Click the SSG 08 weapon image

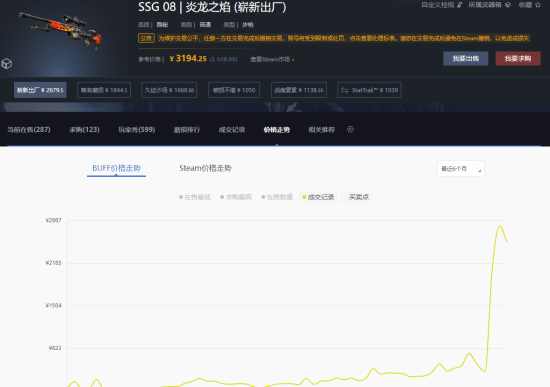pos(60,31)
